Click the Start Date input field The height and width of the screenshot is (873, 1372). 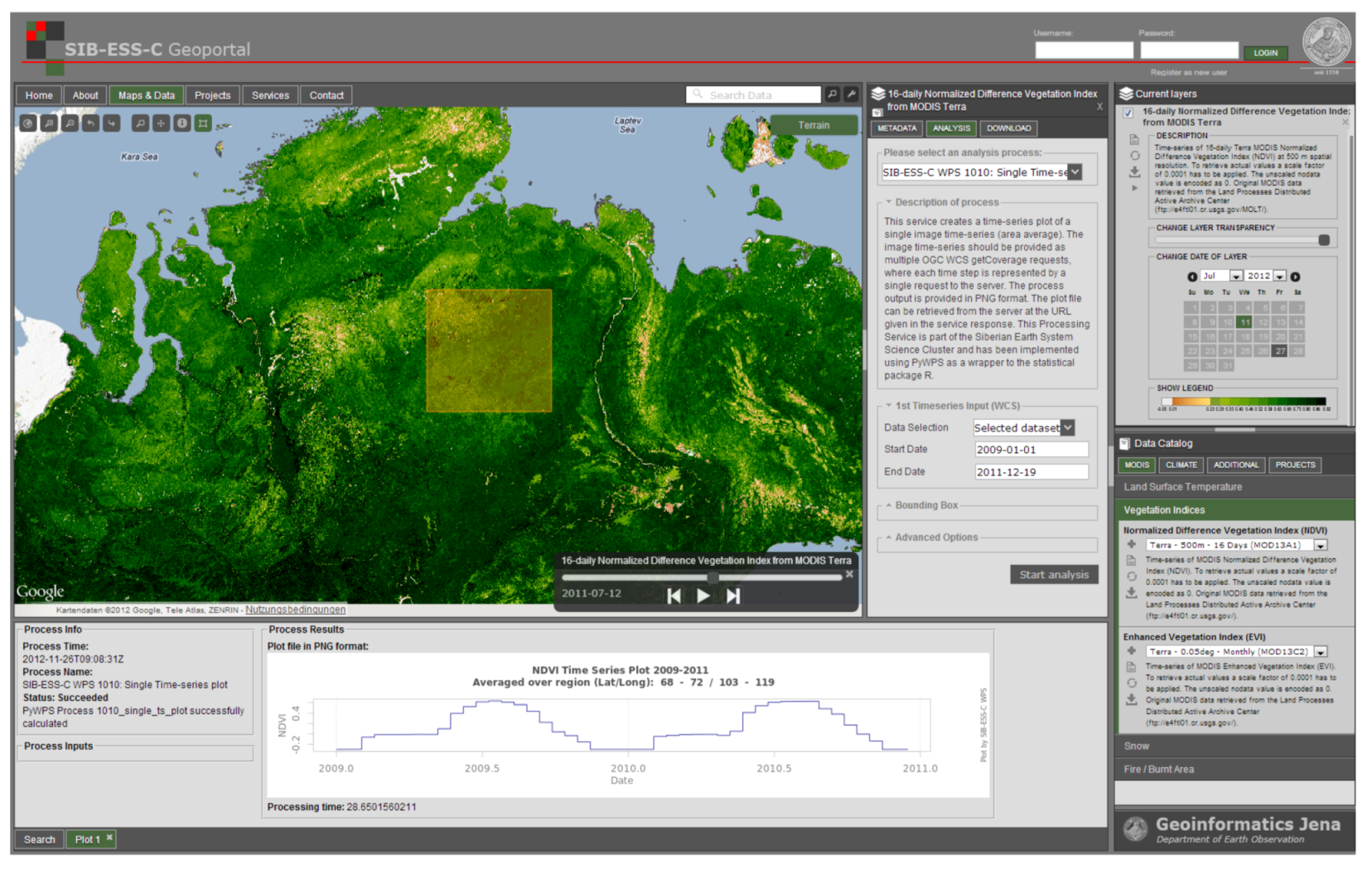point(1031,450)
